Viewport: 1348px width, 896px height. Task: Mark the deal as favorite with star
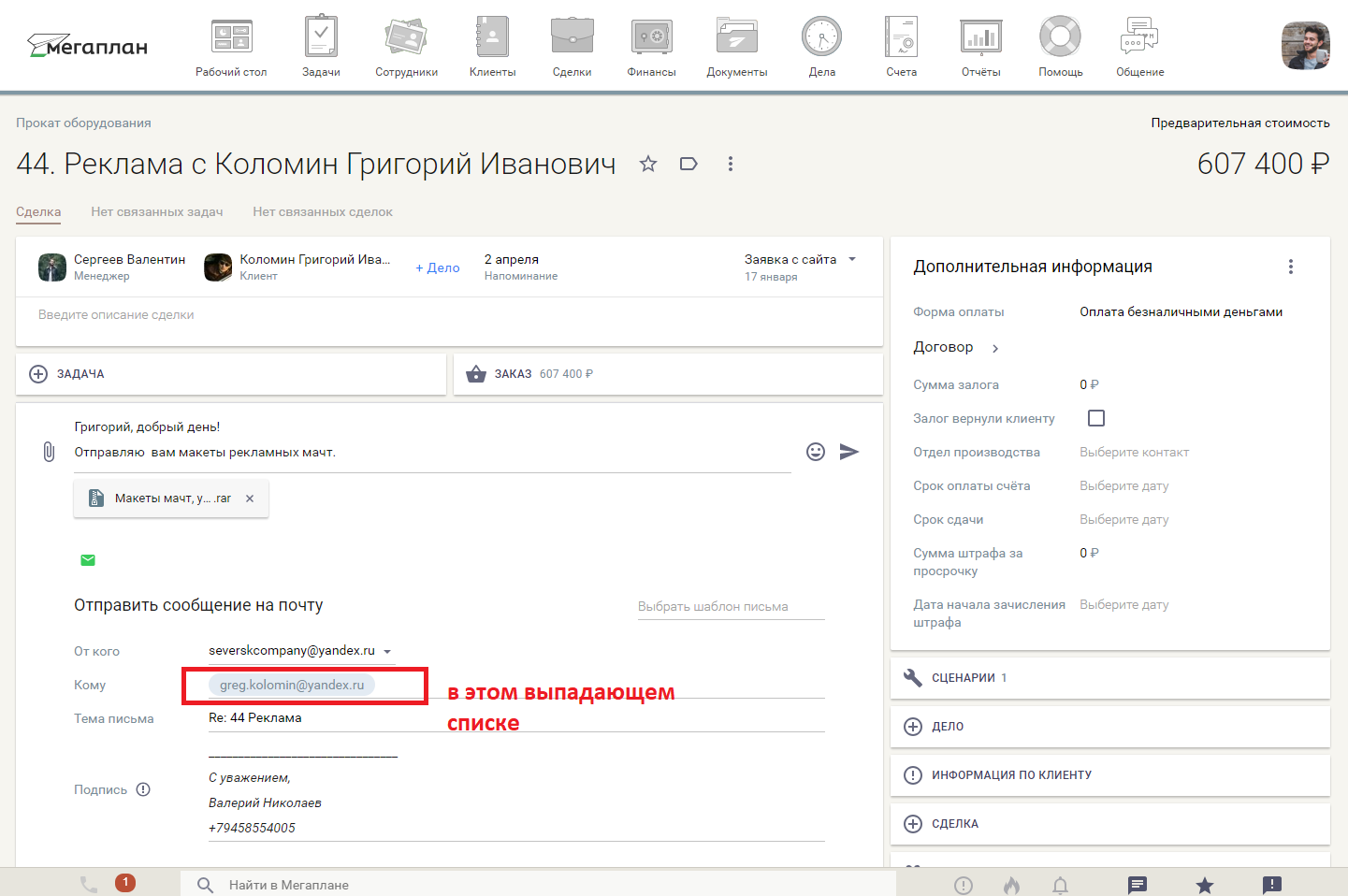[648, 165]
